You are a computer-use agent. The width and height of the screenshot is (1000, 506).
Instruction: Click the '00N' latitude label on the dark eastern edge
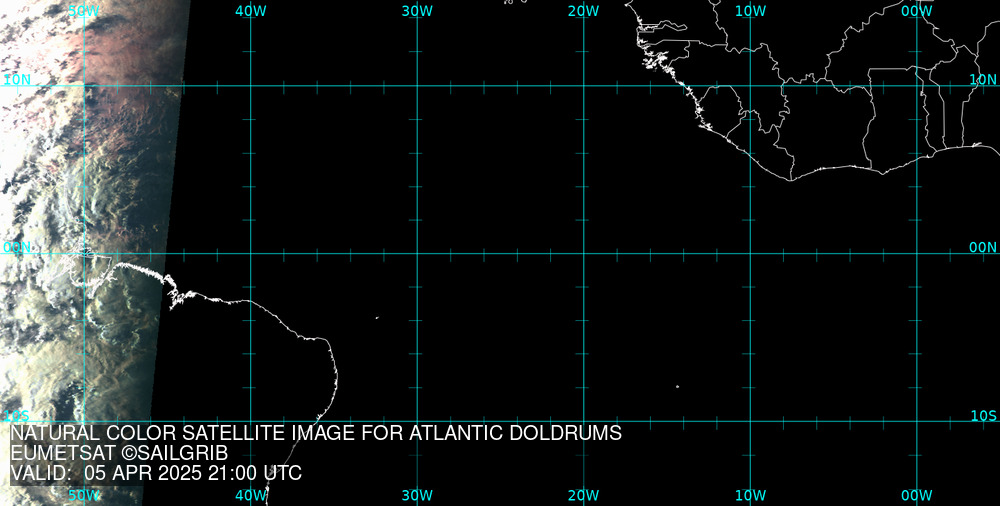pos(983,248)
